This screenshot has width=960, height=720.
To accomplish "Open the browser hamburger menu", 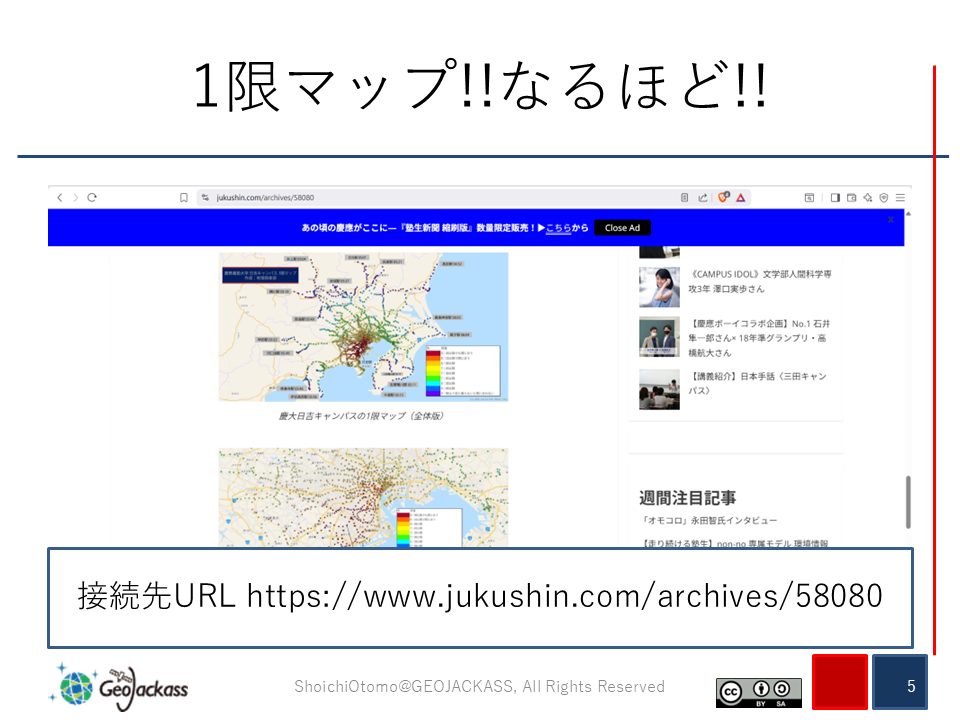I will pos(900,198).
